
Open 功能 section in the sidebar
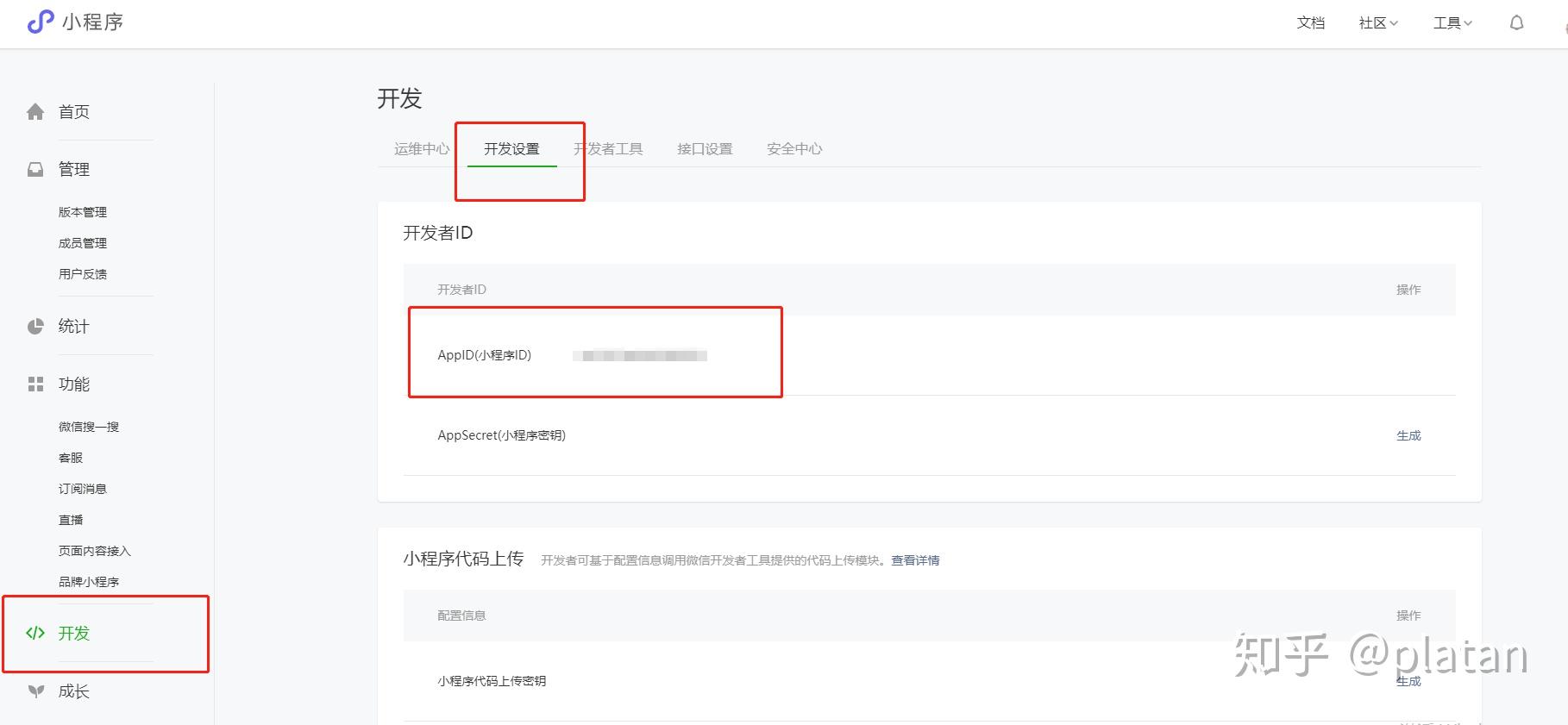coord(74,384)
